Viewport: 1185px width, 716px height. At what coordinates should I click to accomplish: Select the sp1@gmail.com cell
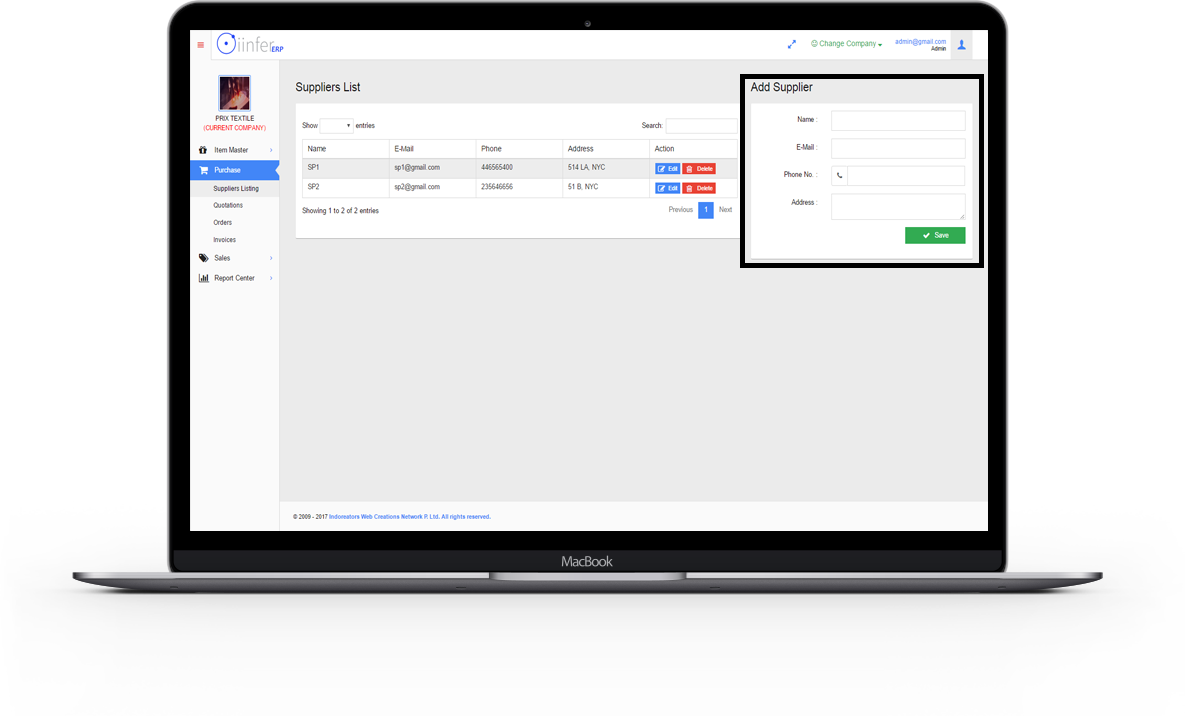point(432,168)
